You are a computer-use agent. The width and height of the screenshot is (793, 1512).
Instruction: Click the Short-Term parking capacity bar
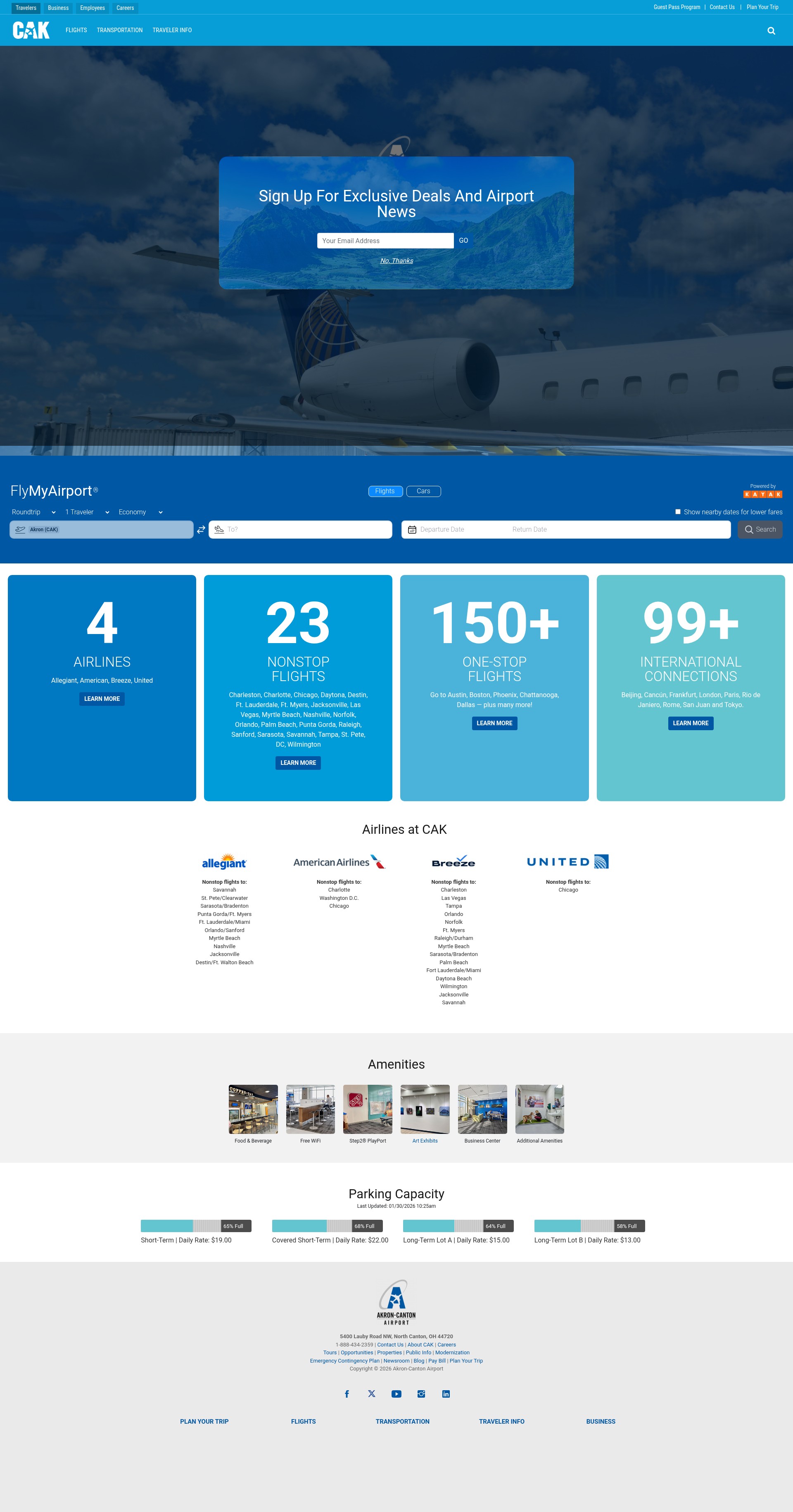coord(196,1226)
